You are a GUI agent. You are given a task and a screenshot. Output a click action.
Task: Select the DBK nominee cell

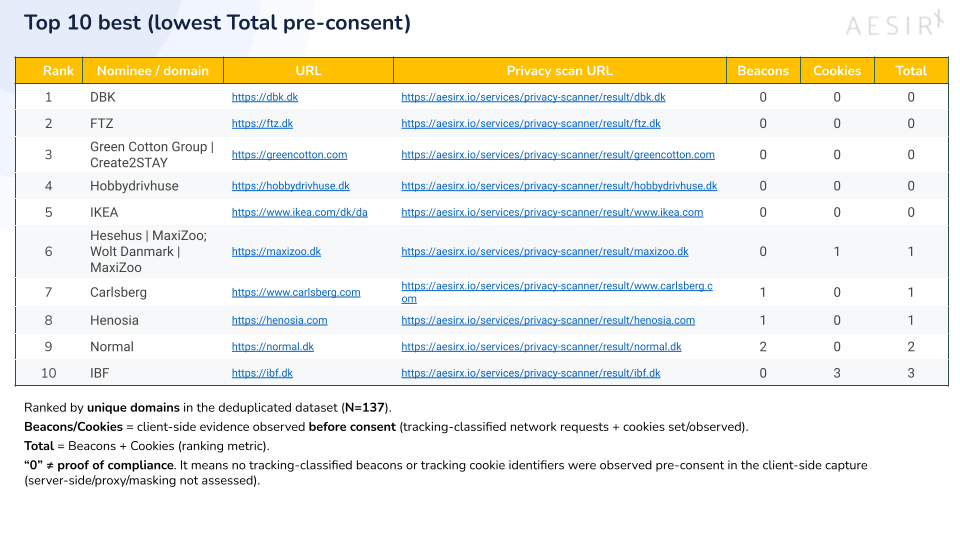pyautogui.click(x=153, y=97)
